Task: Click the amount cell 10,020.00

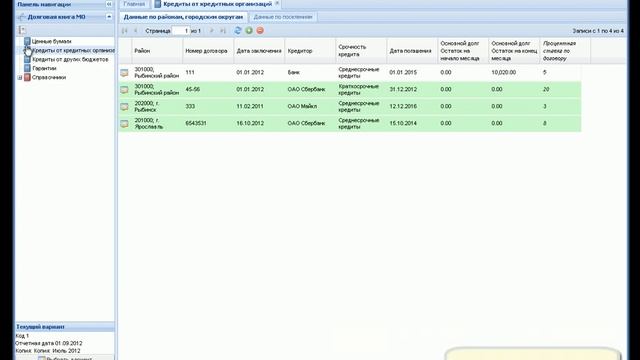Action: tap(504, 72)
